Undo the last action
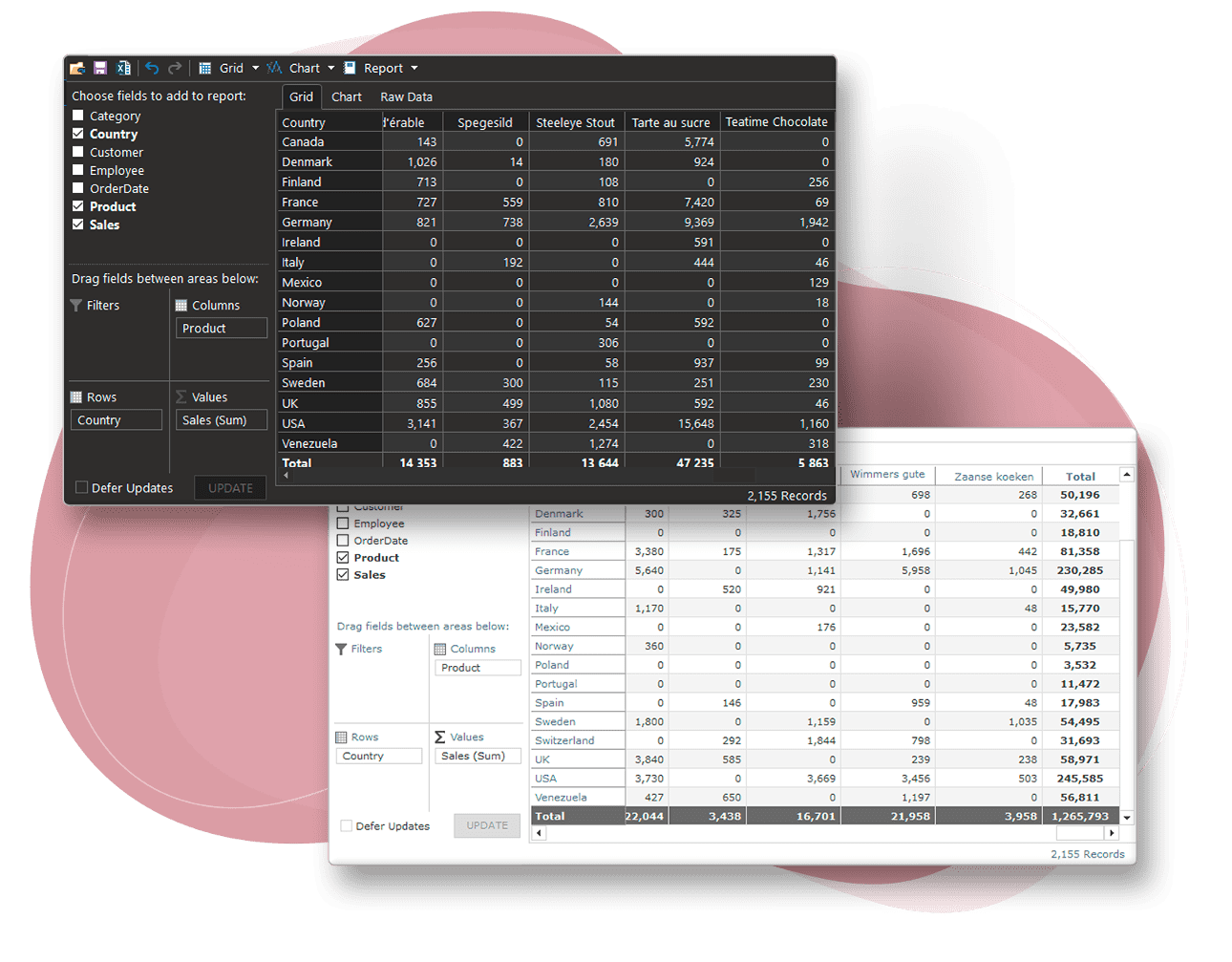1232x962 pixels. [x=151, y=67]
